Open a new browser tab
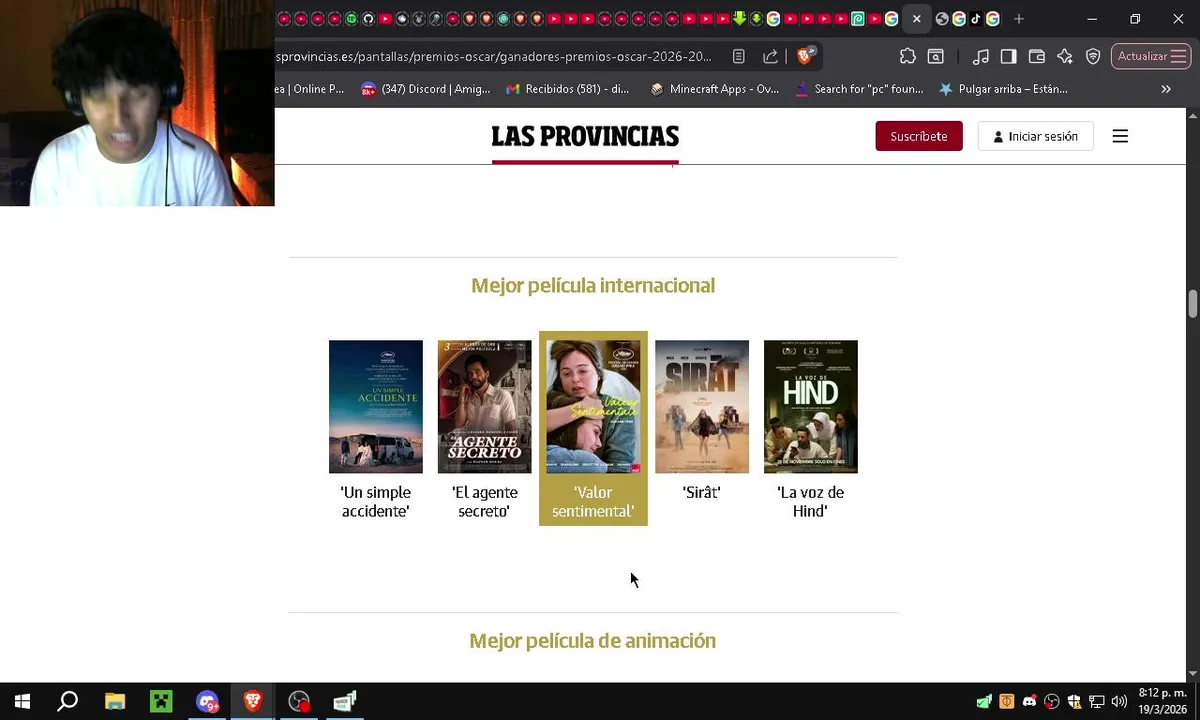 tap(1019, 19)
